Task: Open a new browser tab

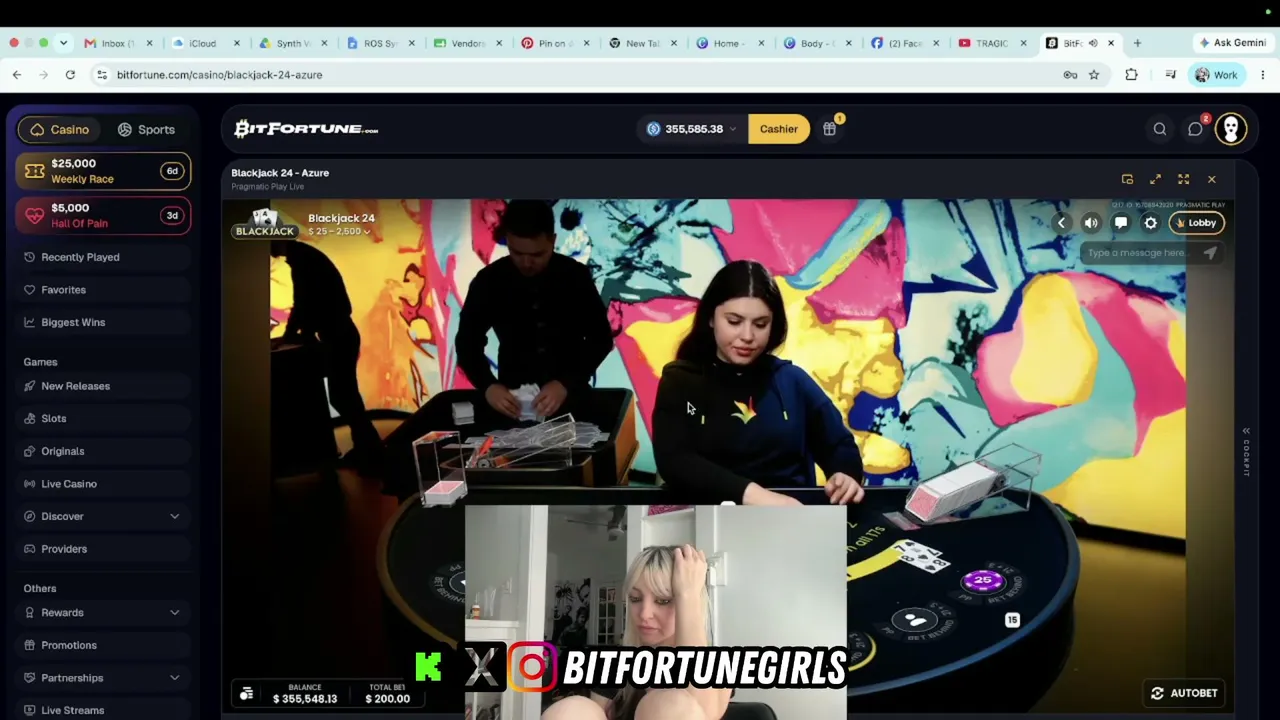Action: pos(1137,43)
